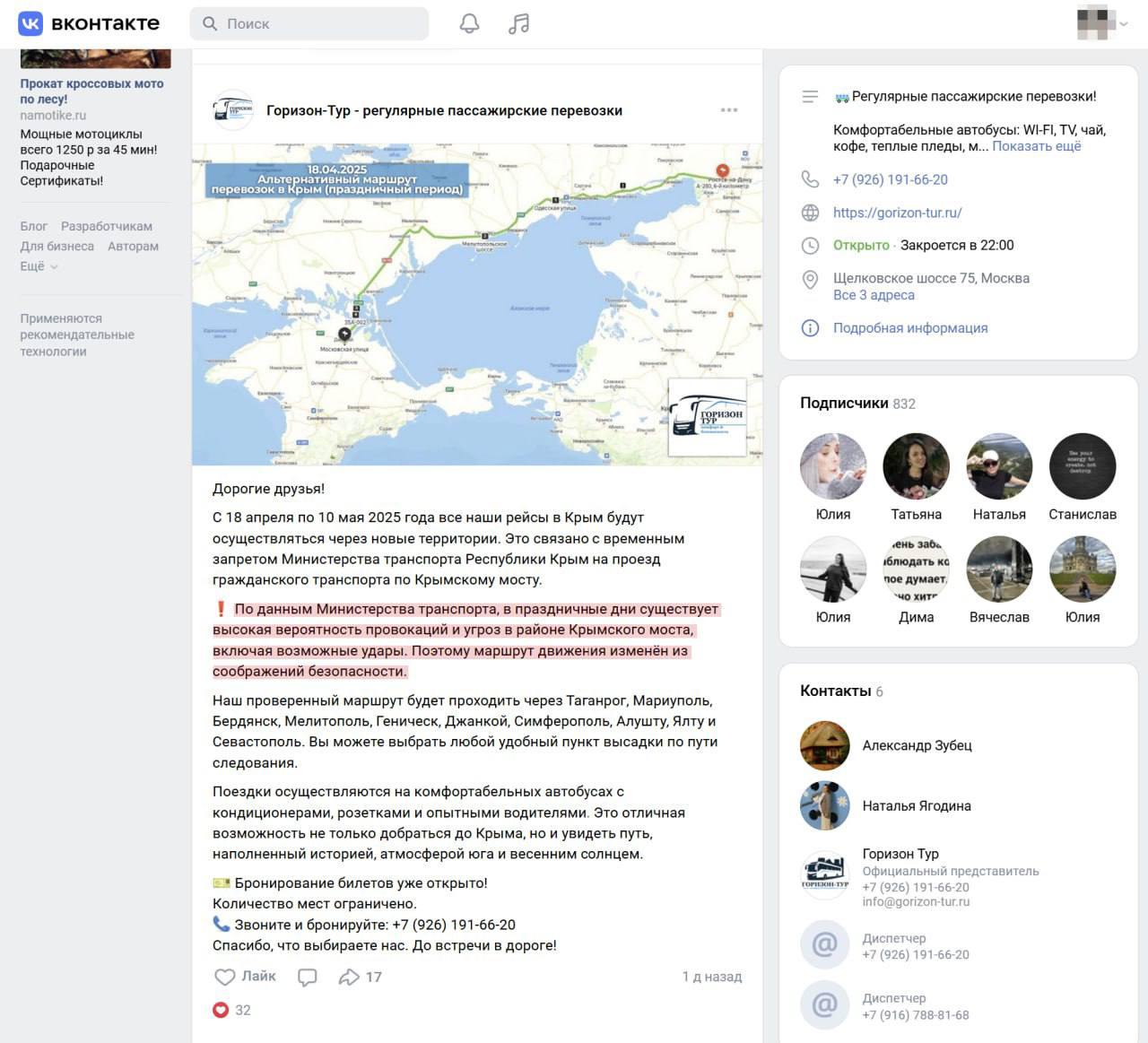Open profile account menu dropdown
Screen dimensions: 1148x1043
click(x=1102, y=24)
